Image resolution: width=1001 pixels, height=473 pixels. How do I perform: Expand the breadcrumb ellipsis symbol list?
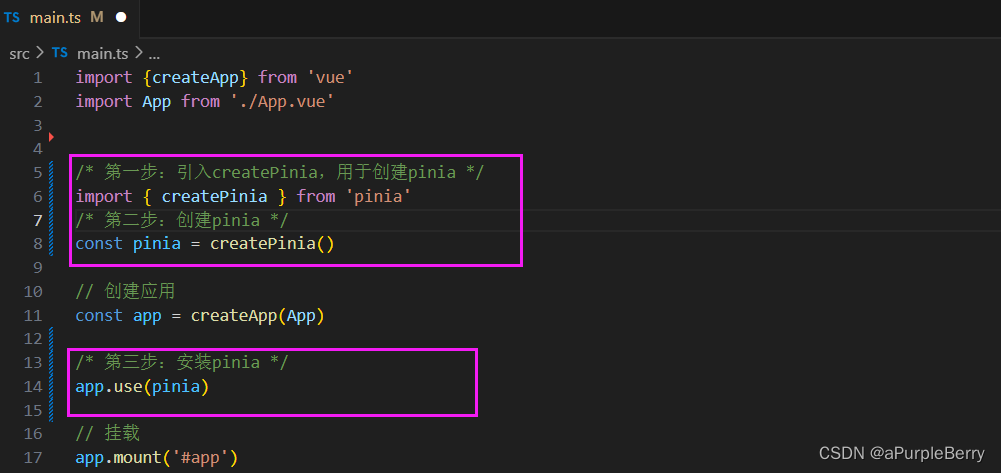154,55
